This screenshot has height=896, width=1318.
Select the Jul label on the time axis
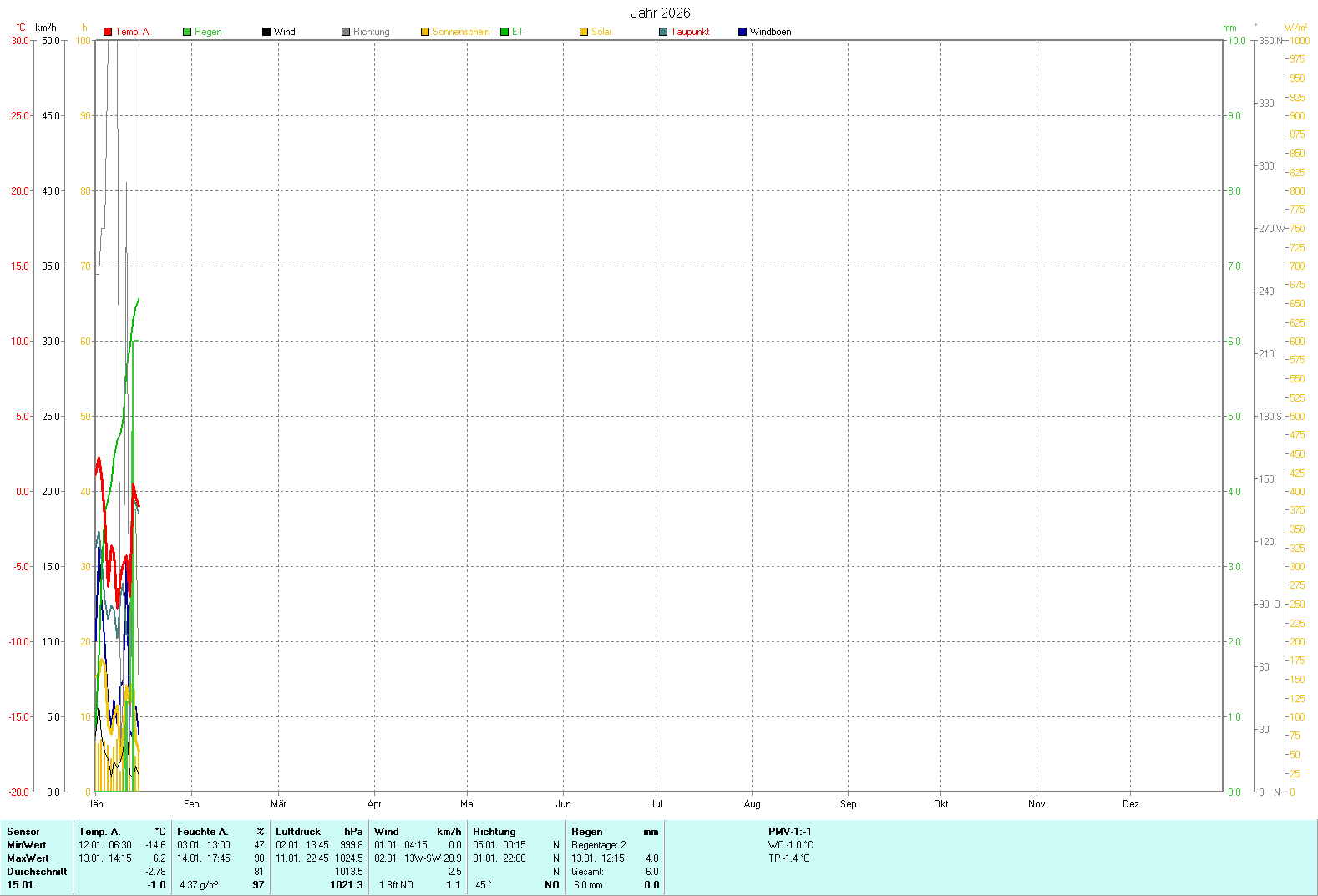tap(656, 804)
